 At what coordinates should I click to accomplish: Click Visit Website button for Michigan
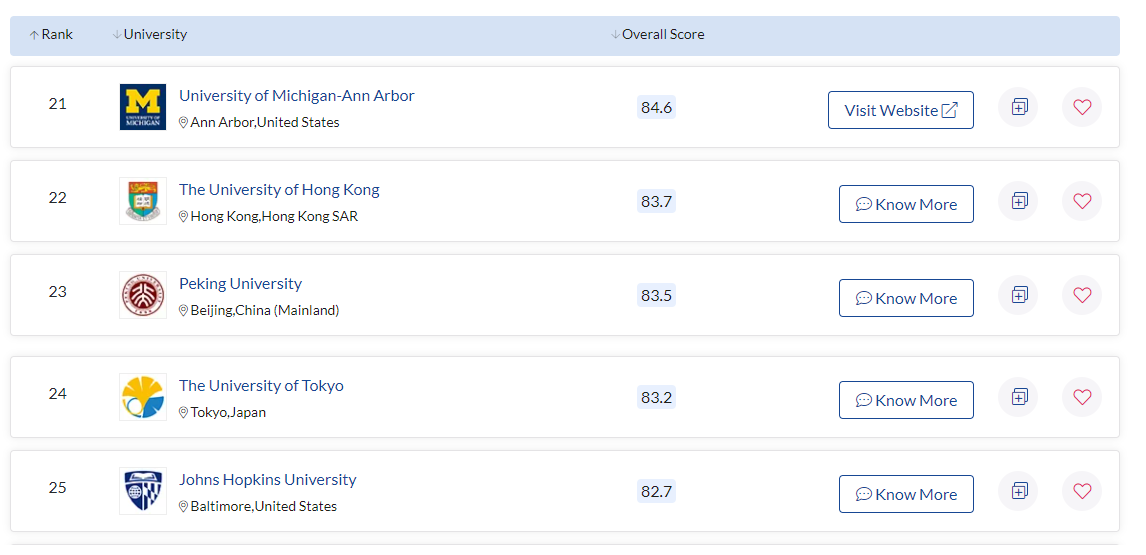point(900,110)
